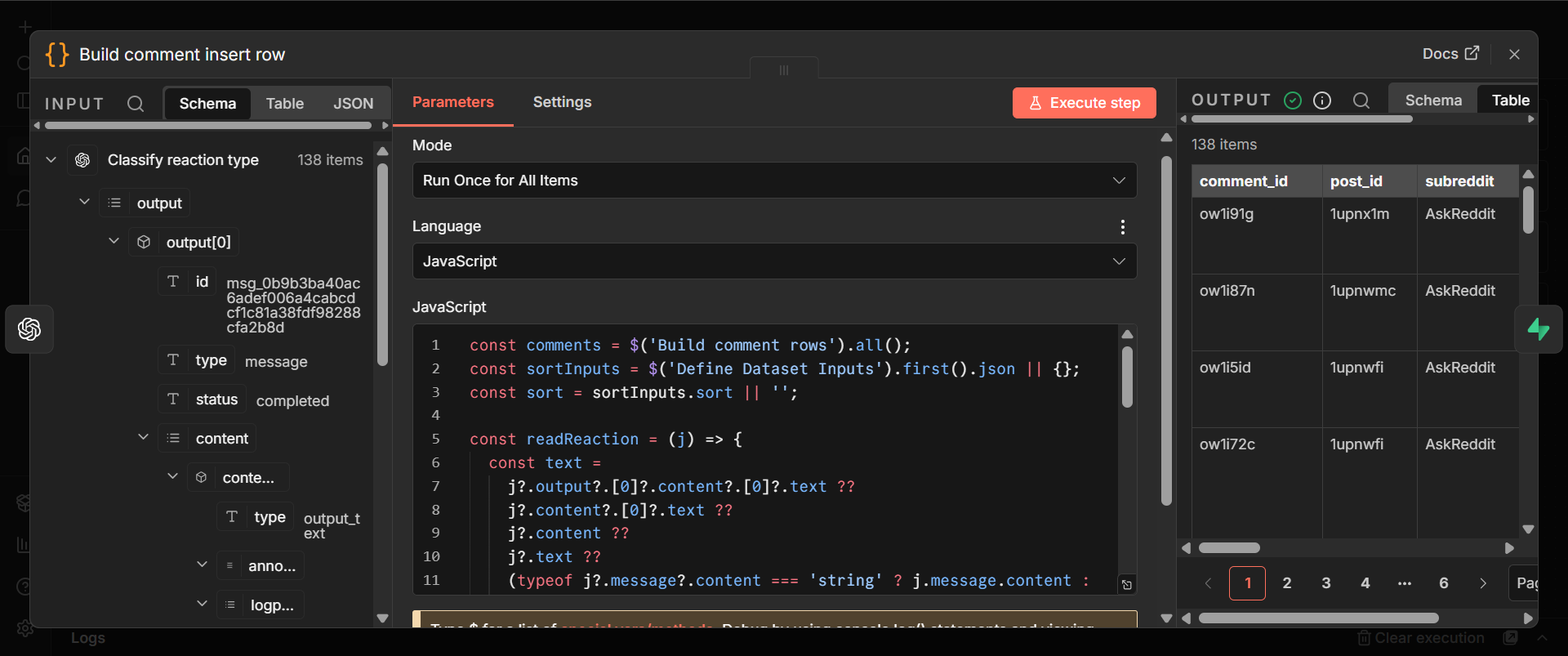Image resolution: width=1568 pixels, height=656 pixels.
Task: Open the JavaScript language dropdown
Action: click(x=774, y=261)
